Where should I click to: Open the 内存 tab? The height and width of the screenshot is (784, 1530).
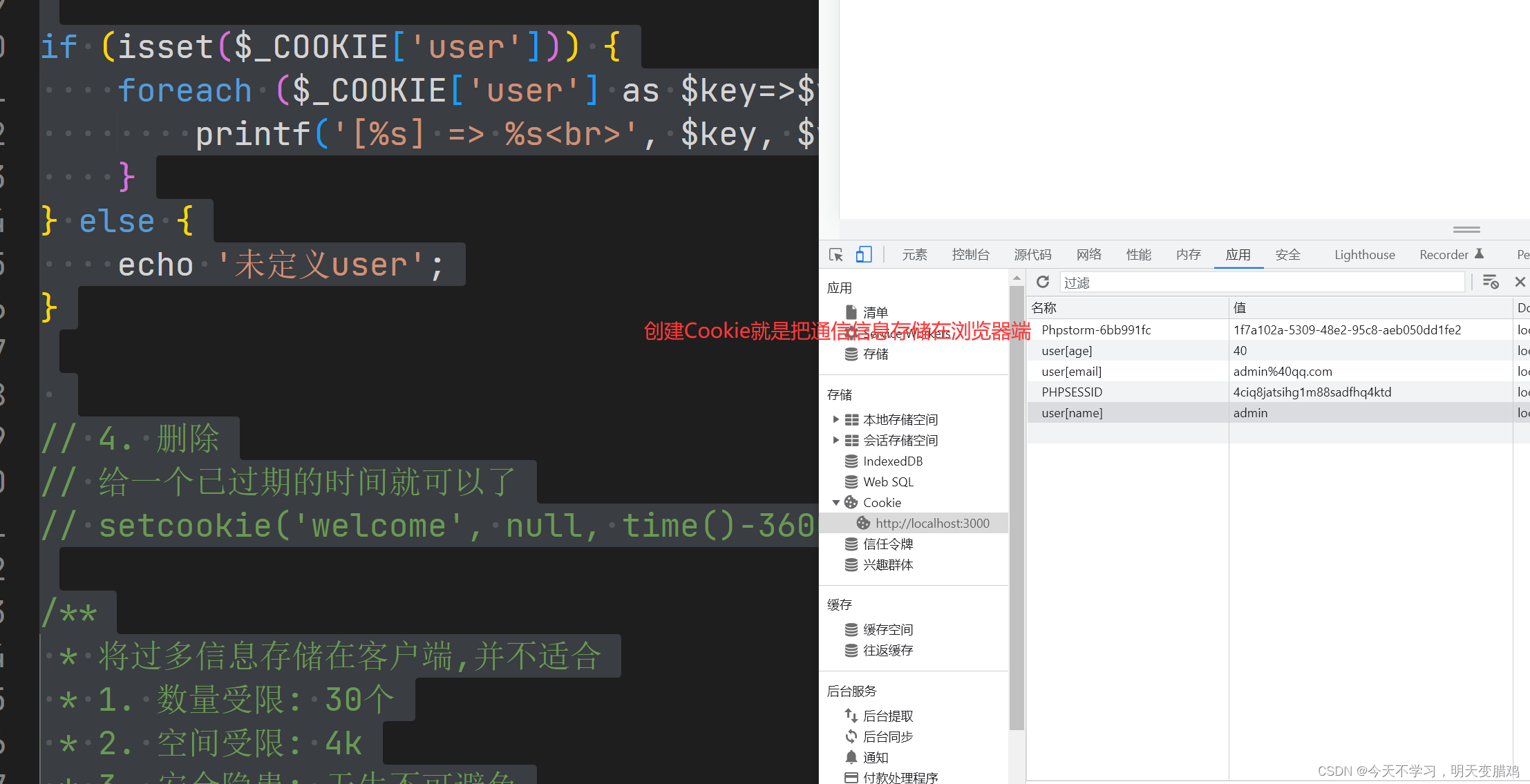tap(1189, 255)
